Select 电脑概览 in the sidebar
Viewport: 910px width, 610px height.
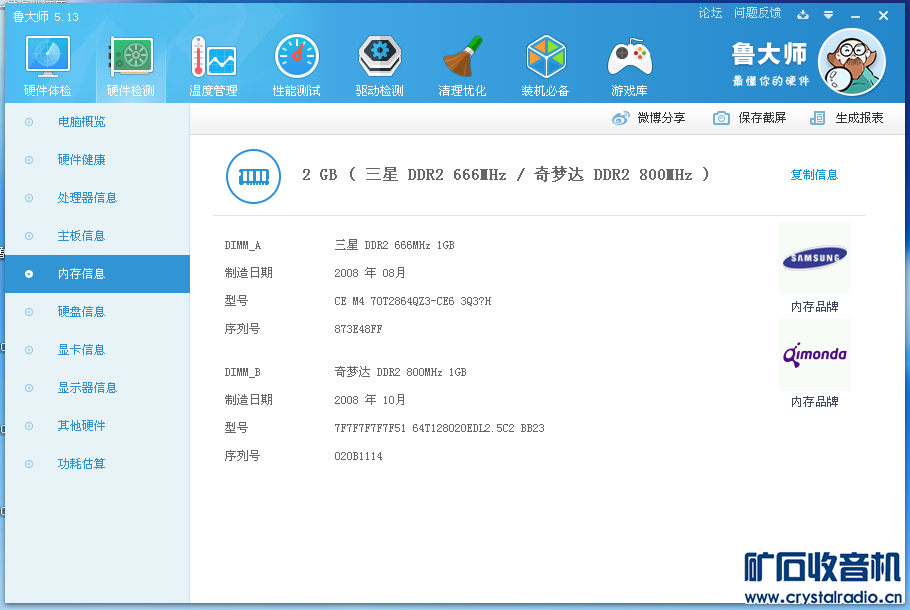[81, 122]
